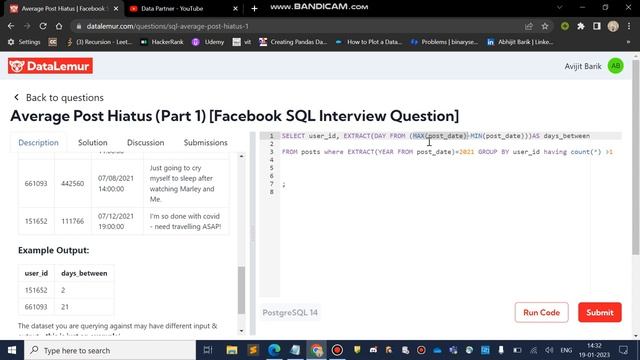Viewport: 640px width, 360px height.
Task: Open Creating Pandas Da... bookmark
Action: [x=293, y=42]
